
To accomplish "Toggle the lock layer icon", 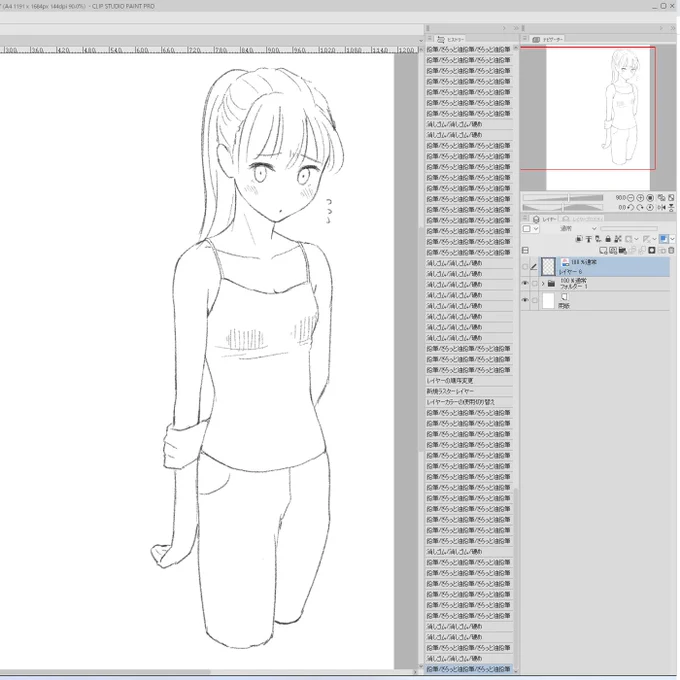I will [x=608, y=239].
